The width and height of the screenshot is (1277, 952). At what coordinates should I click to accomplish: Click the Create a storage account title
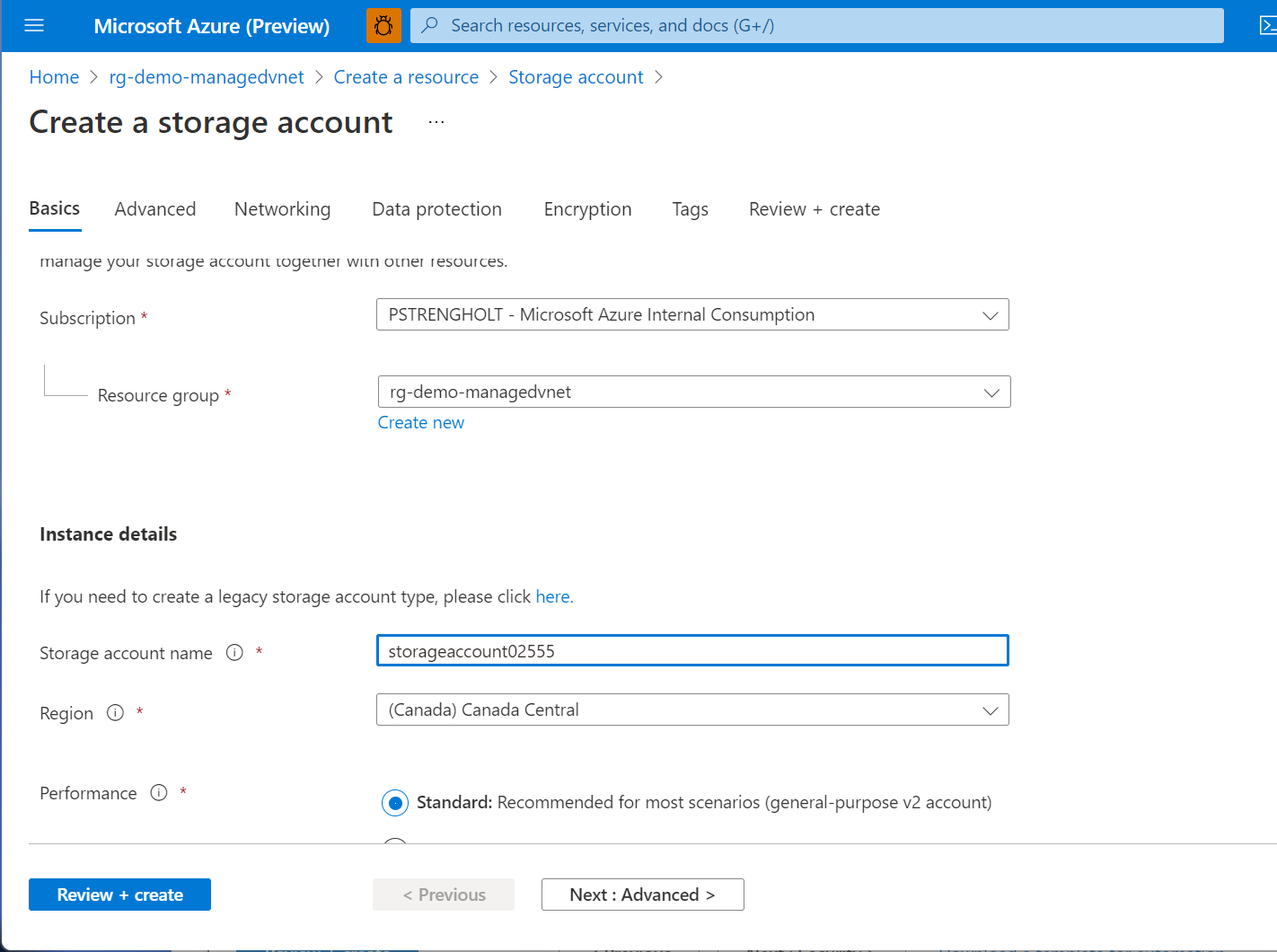[x=211, y=122]
